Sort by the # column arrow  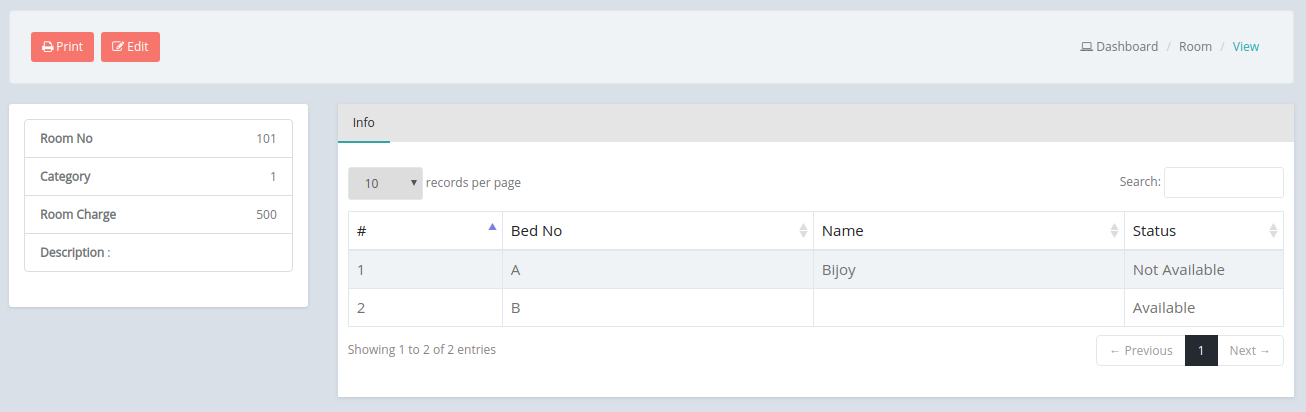tap(492, 227)
